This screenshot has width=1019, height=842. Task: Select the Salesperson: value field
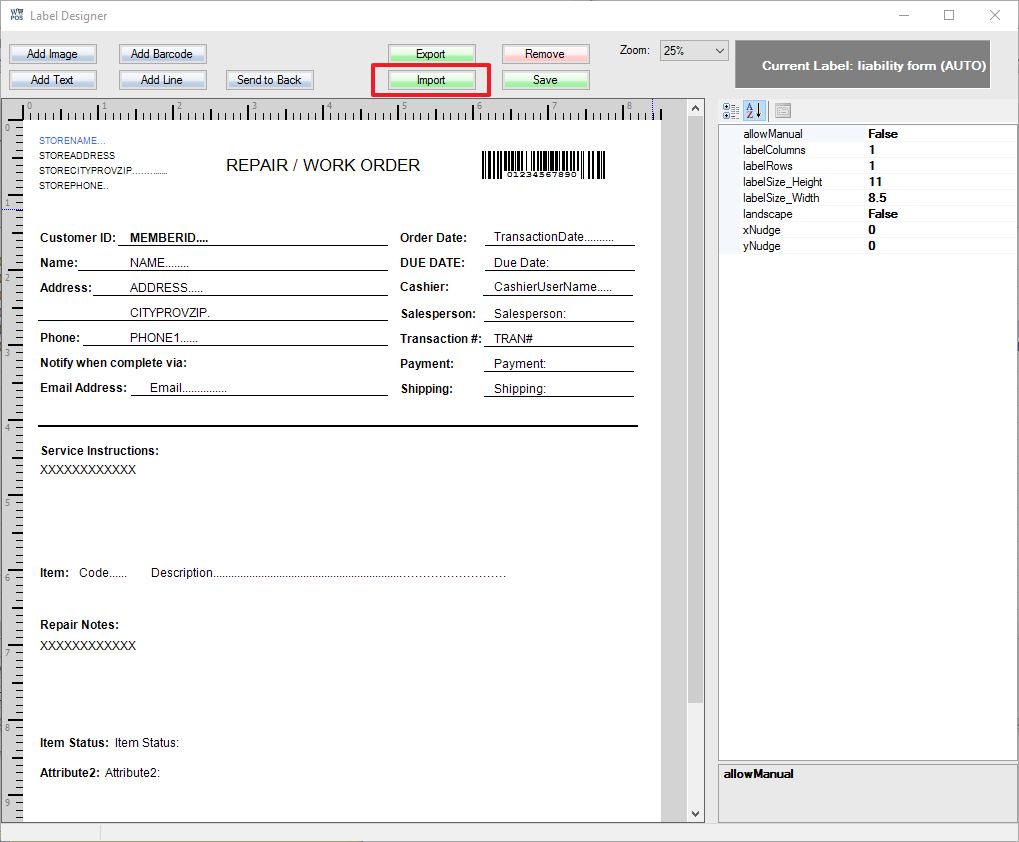tap(530, 314)
